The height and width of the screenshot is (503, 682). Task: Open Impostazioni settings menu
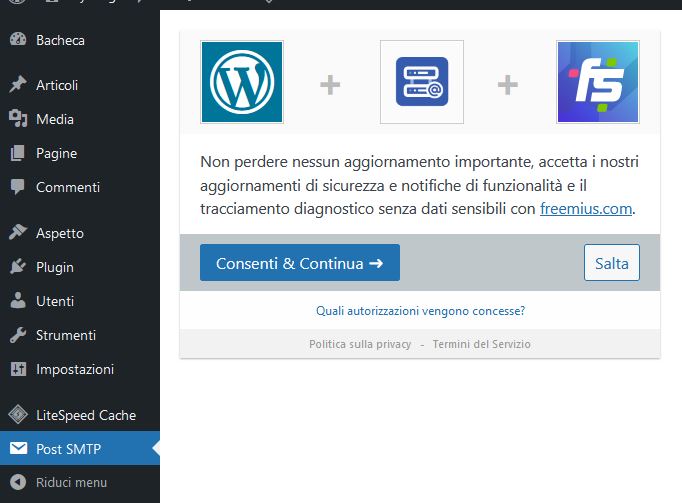tap(80, 369)
